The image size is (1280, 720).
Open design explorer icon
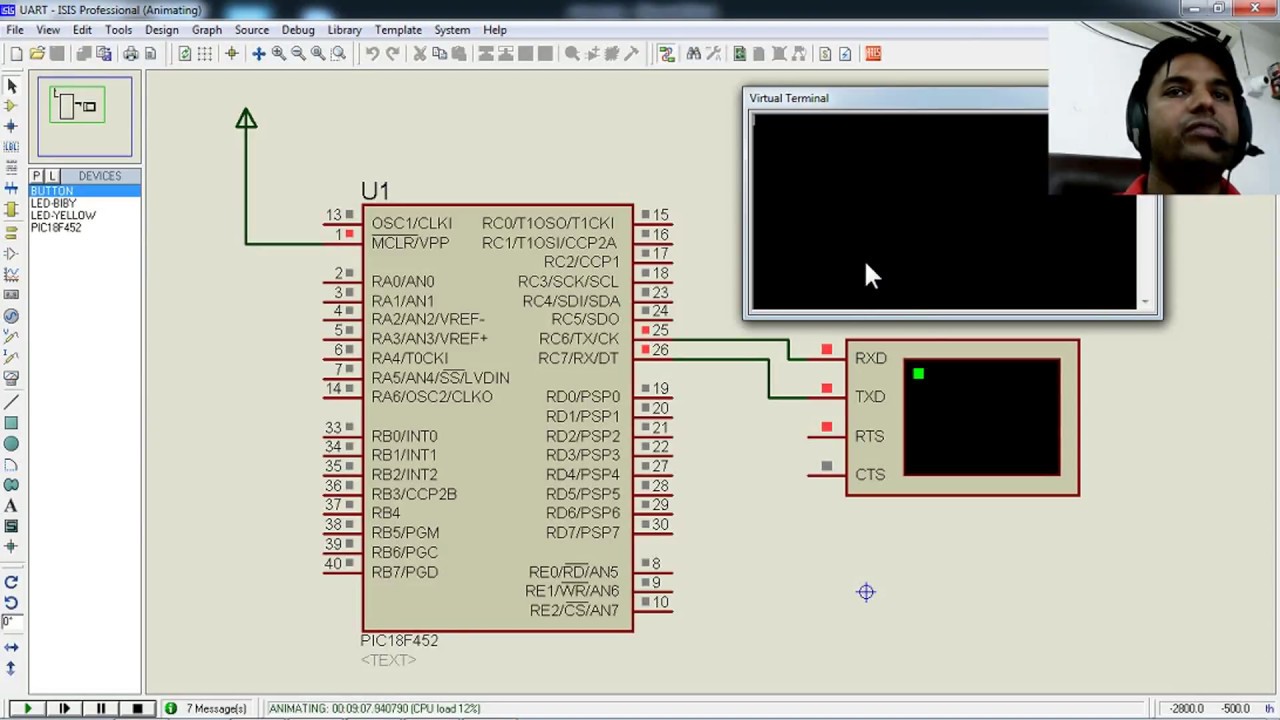point(739,53)
